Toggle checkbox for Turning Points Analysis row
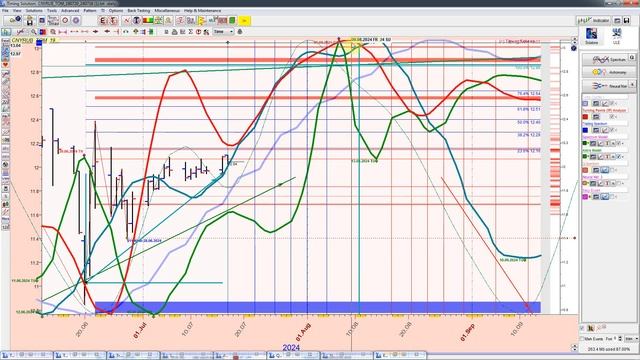This screenshot has width=640, height=360. (611, 117)
